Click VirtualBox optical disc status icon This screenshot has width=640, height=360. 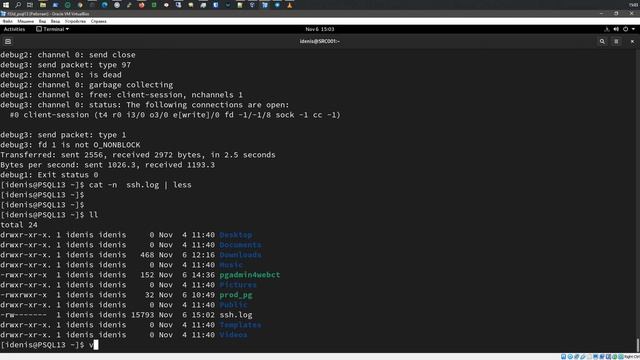click(570, 357)
